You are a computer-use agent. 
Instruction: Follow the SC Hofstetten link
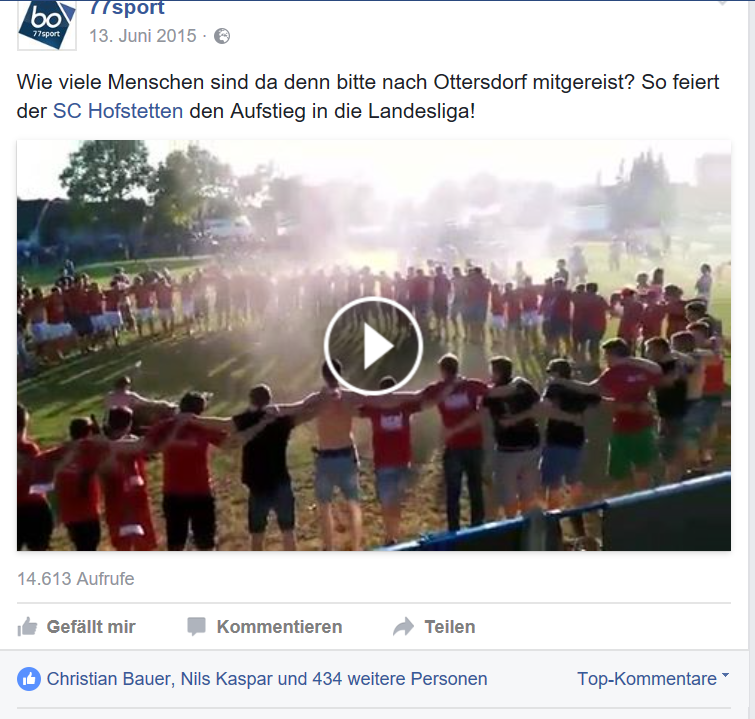118,111
